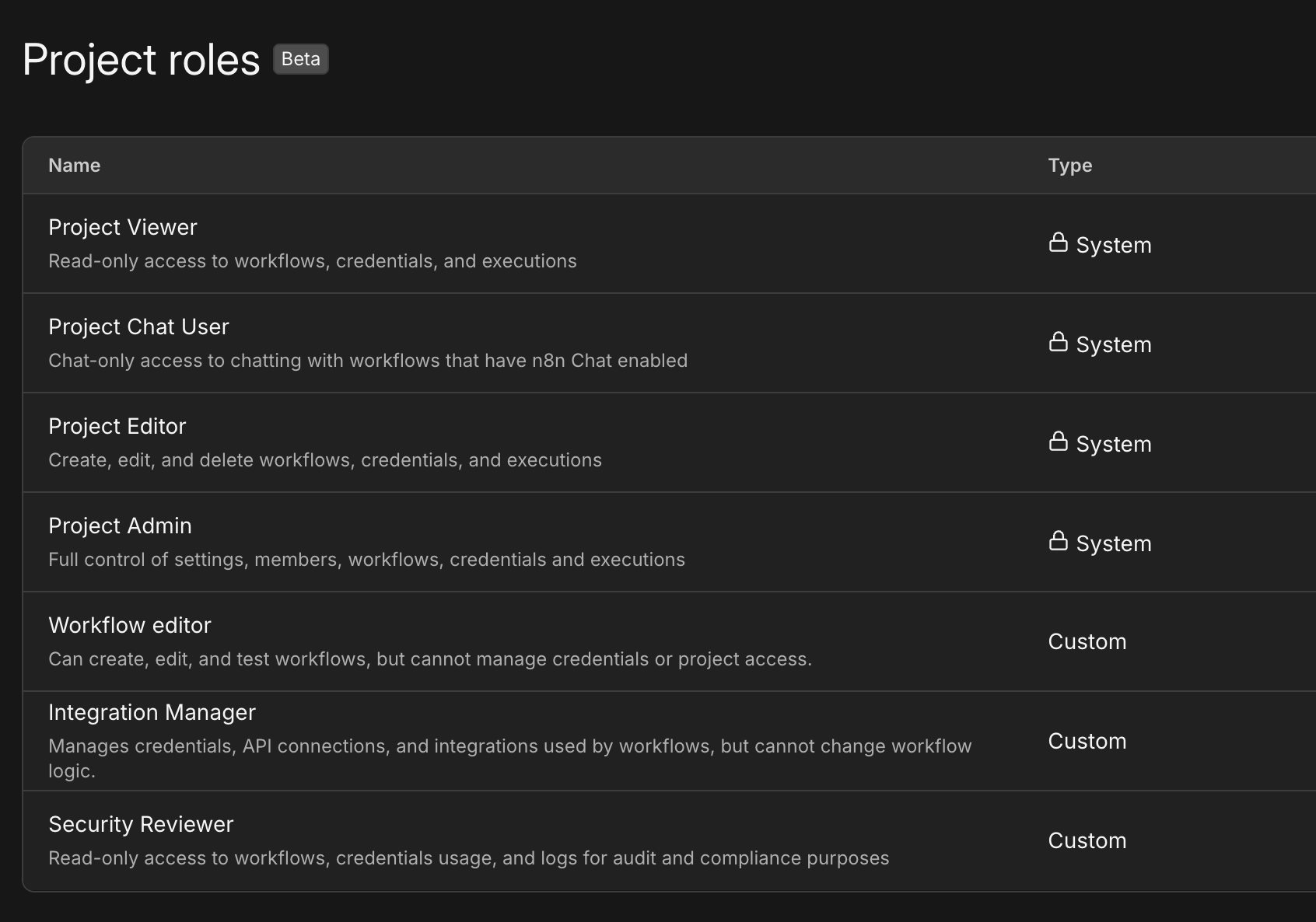
Task: Open the Workflow editor custom role
Action: (x=130, y=625)
